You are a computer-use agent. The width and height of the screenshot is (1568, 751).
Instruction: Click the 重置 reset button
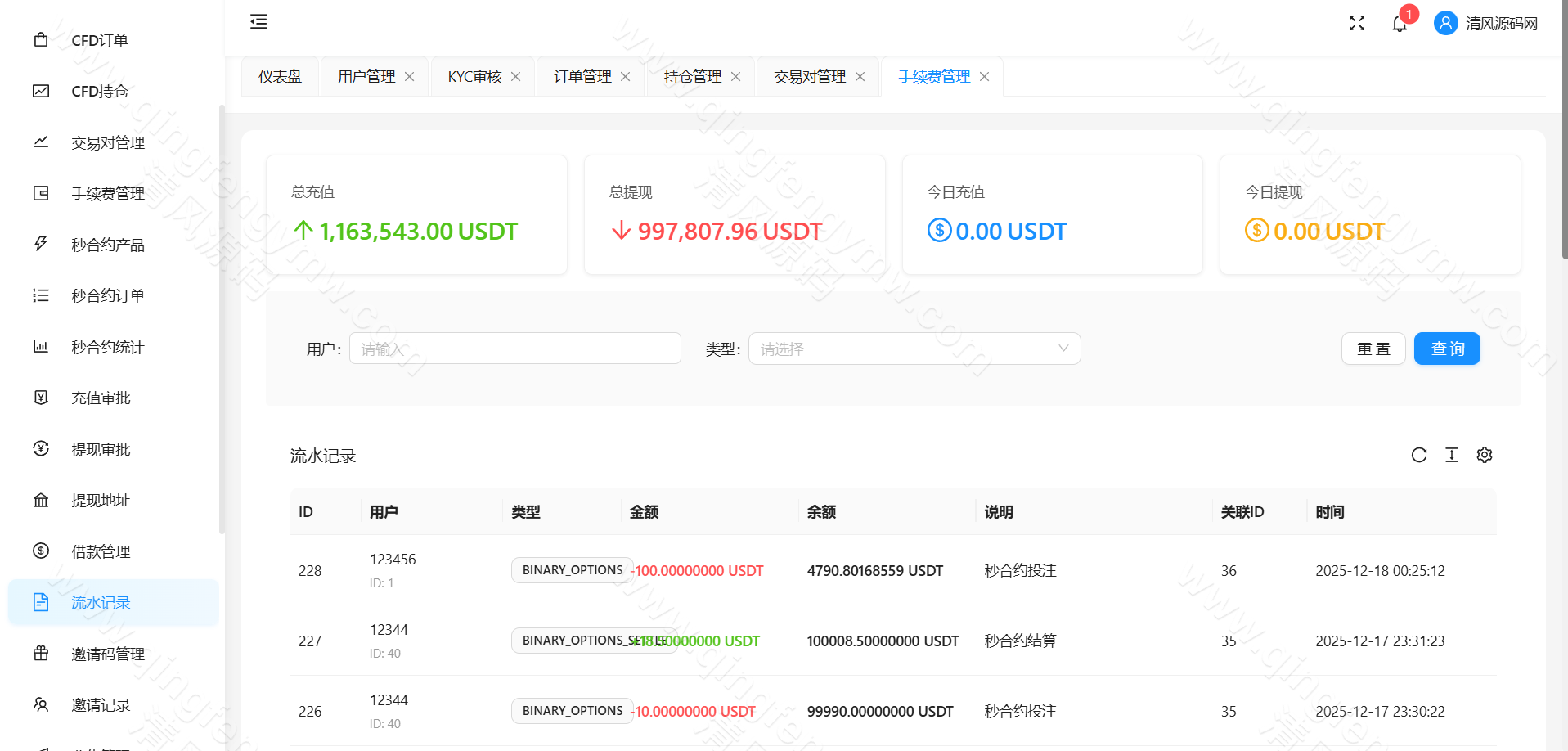[x=1373, y=348]
